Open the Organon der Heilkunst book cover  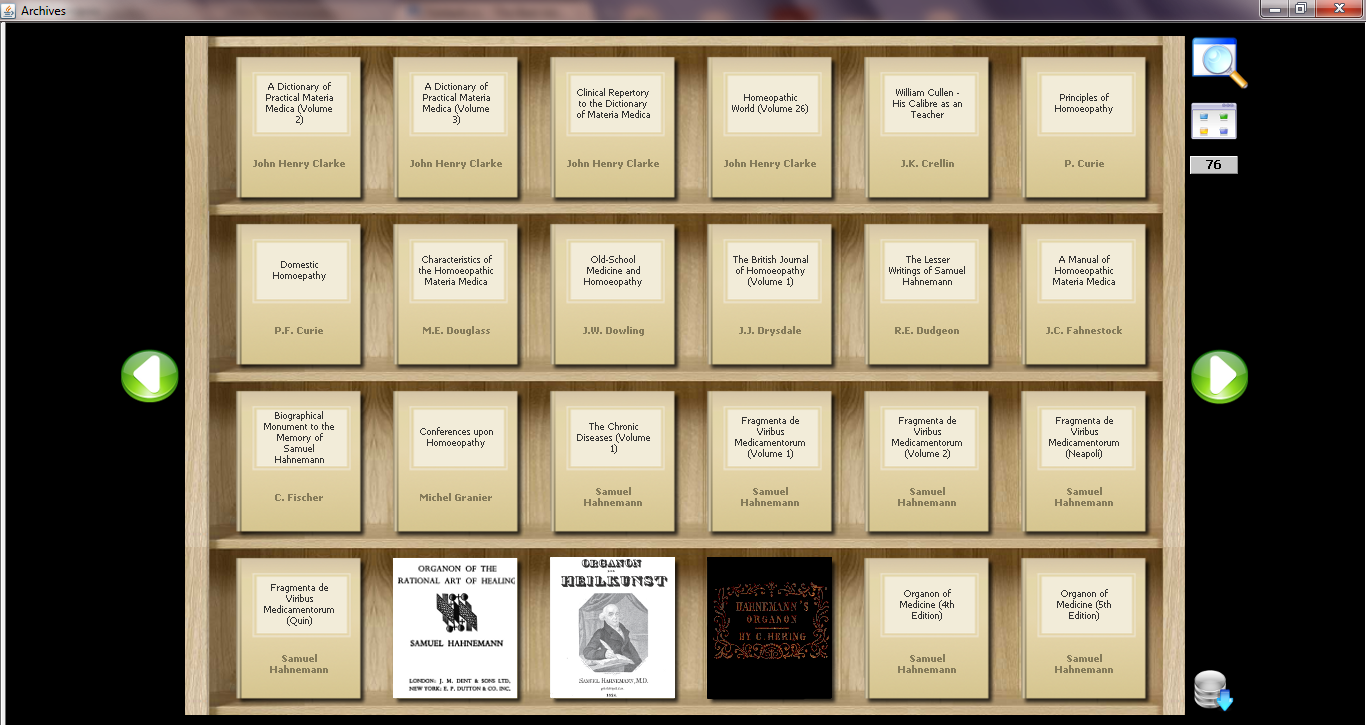point(612,627)
